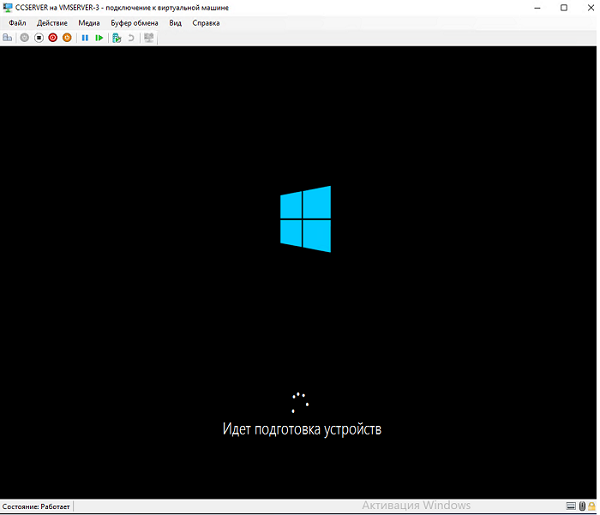
Task: Click the Enhanced Session toolbar icon
Action: [x=149, y=37]
